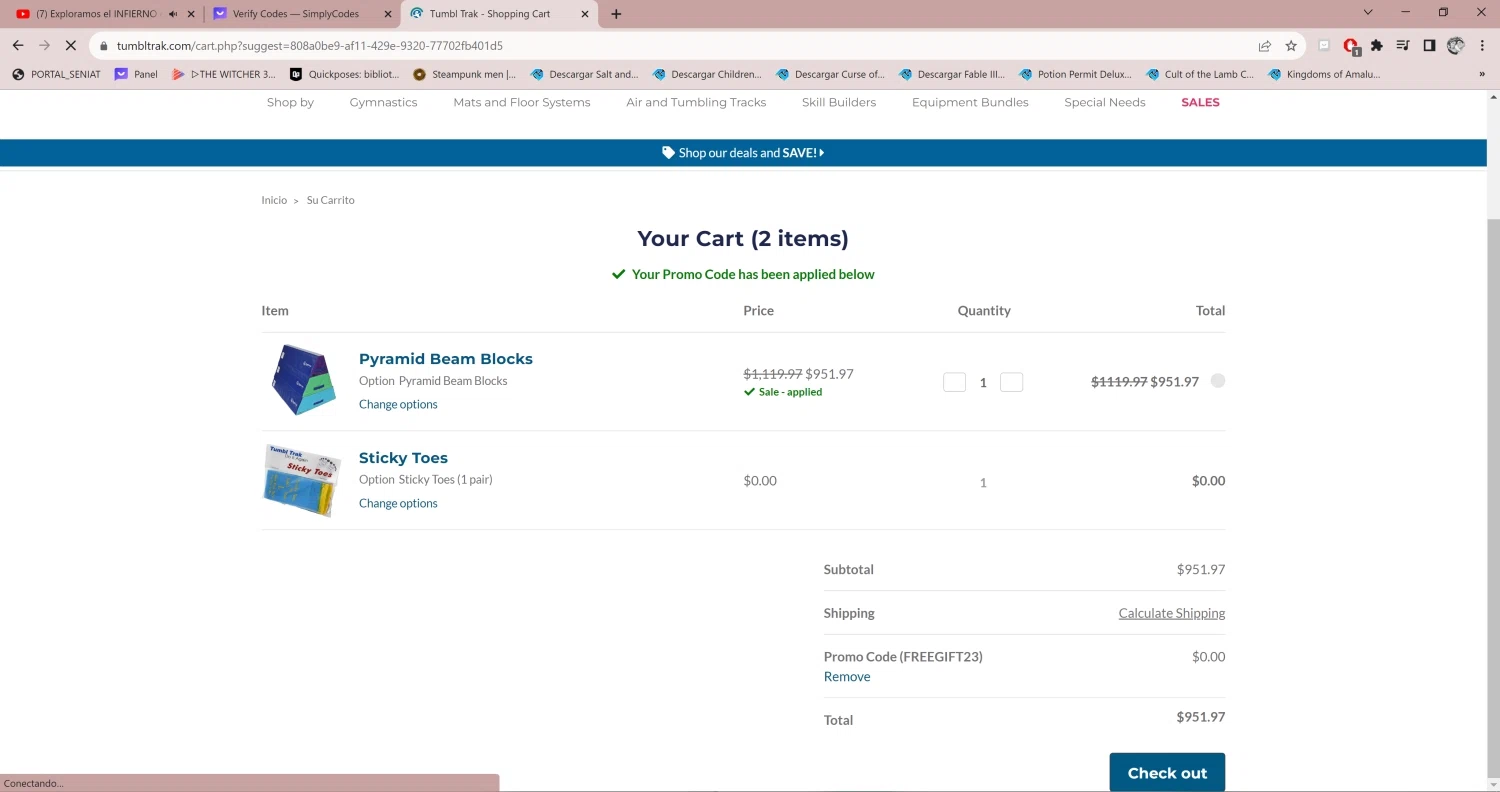This screenshot has width=1500, height=792.
Task: Open the media controls music-list icon
Action: tap(1403, 45)
